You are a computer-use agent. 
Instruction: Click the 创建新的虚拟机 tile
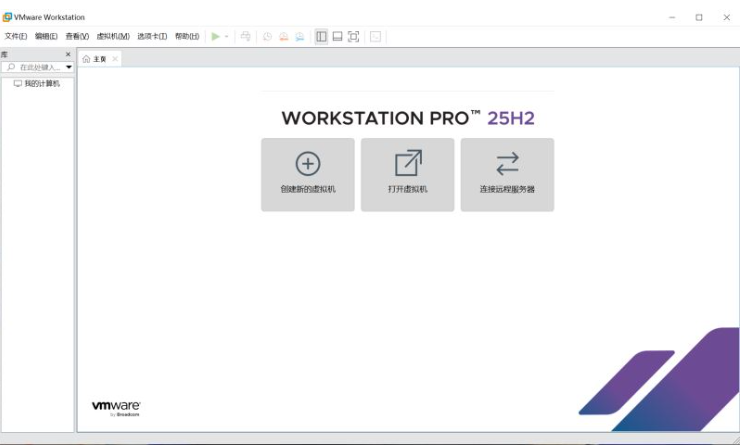[308, 175]
